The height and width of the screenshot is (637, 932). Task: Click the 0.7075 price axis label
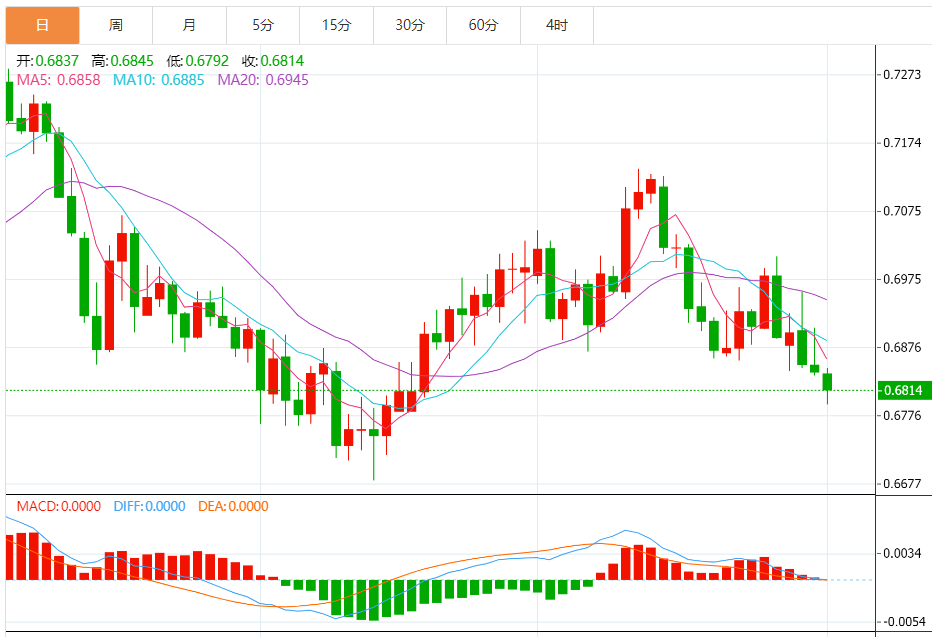tap(902, 211)
